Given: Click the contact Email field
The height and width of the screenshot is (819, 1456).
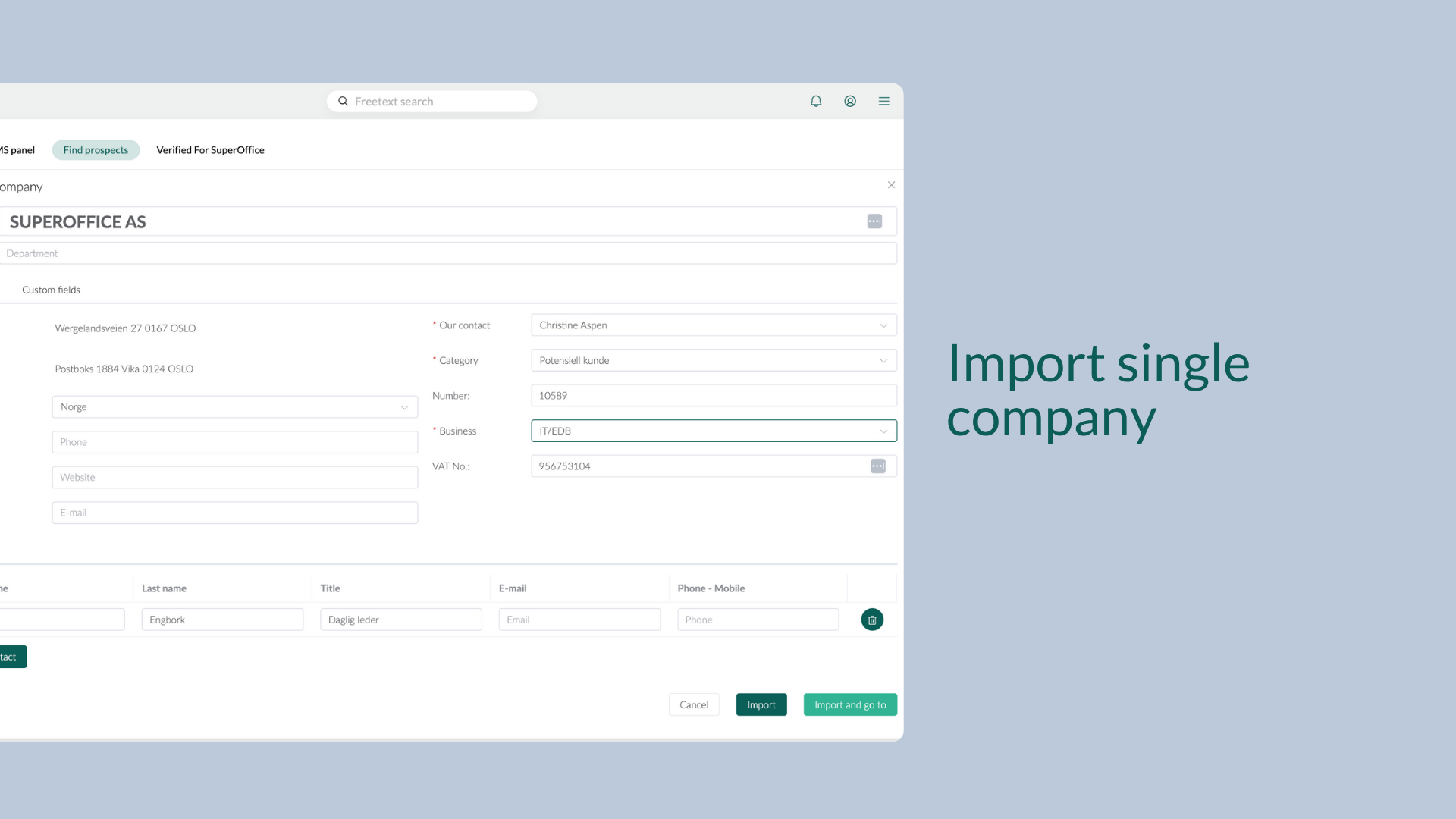Looking at the screenshot, I should [579, 620].
